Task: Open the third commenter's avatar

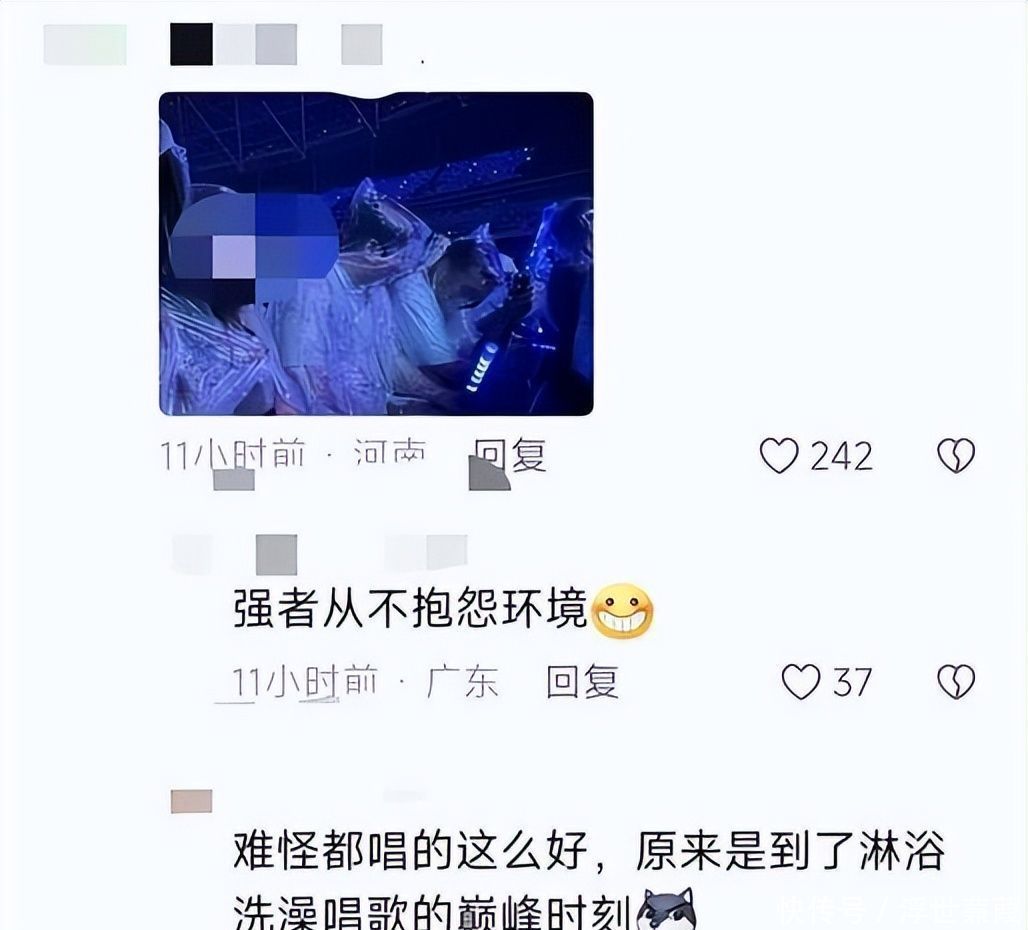Action: [x=191, y=801]
